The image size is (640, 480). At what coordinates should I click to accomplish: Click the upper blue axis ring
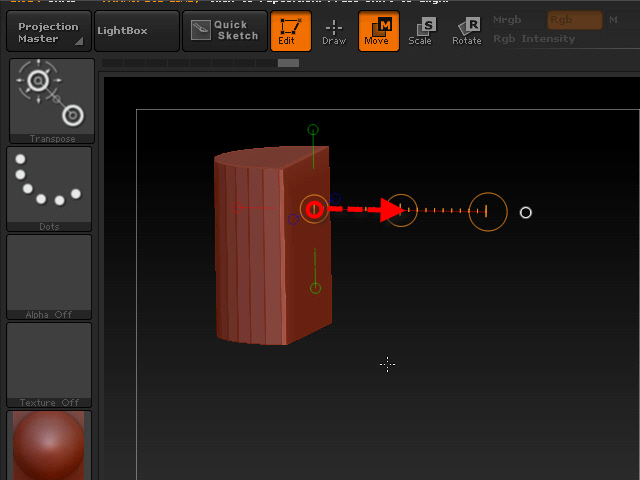335,199
